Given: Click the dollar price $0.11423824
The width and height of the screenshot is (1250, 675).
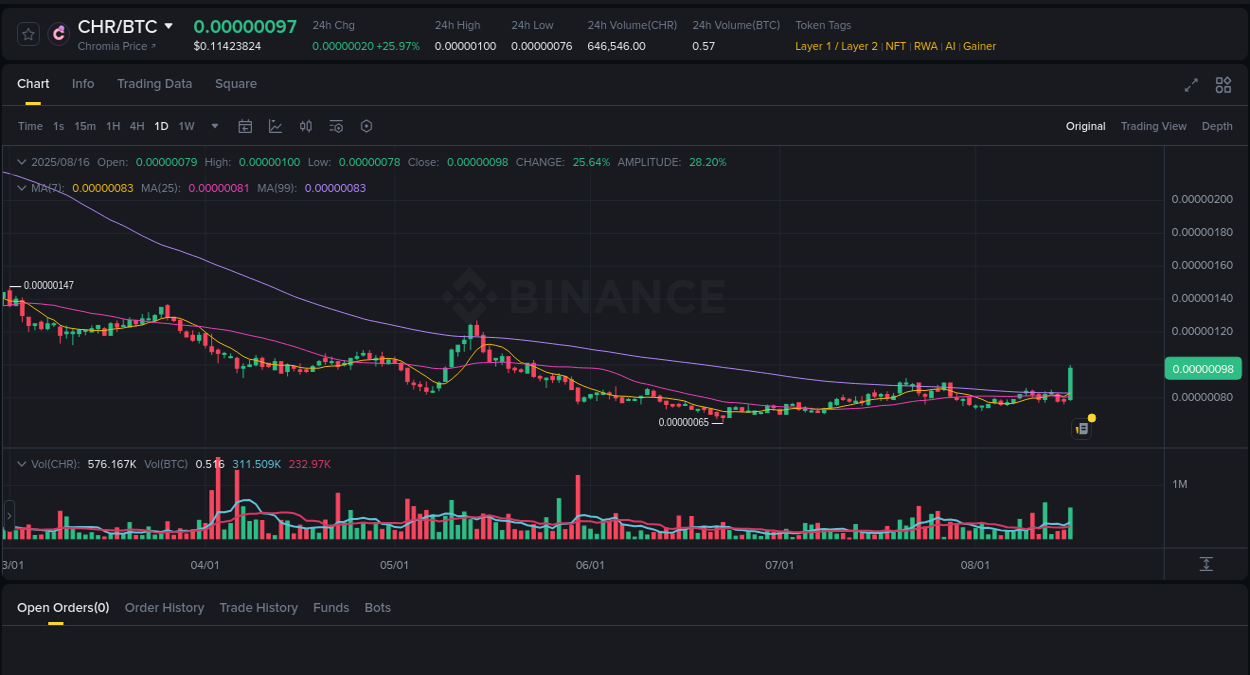Looking at the screenshot, I should click(227, 46).
